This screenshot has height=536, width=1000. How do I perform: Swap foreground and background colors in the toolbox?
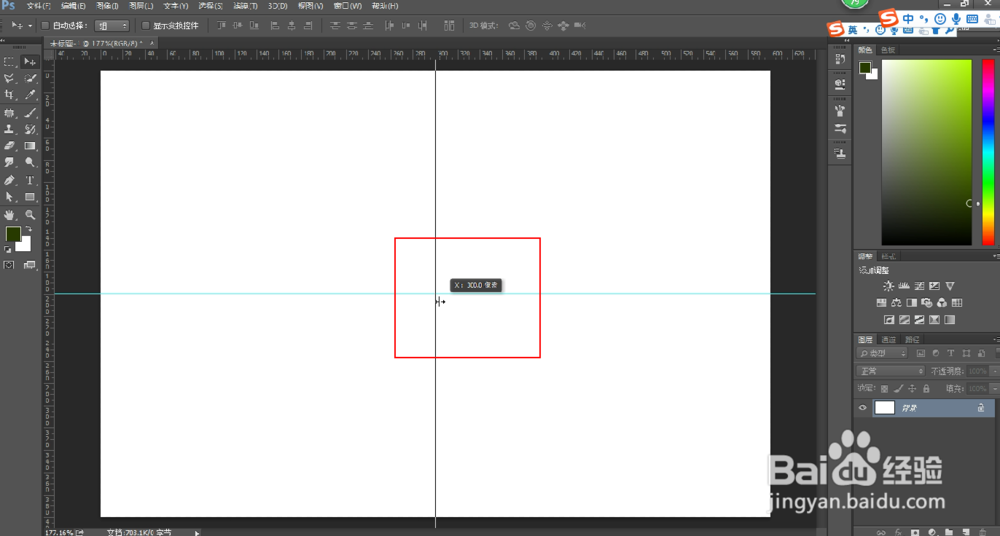pyautogui.click(x=29, y=229)
